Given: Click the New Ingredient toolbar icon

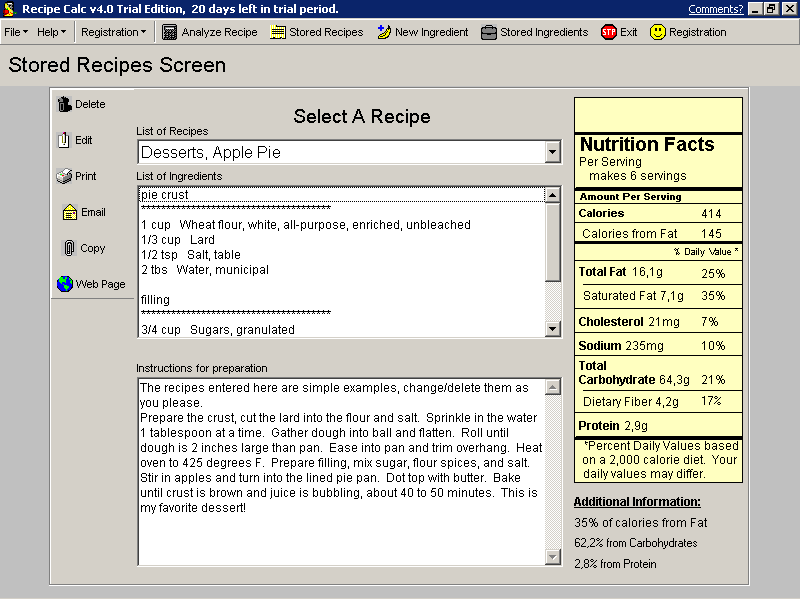Looking at the screenshot, I should [x=384, y=32].
